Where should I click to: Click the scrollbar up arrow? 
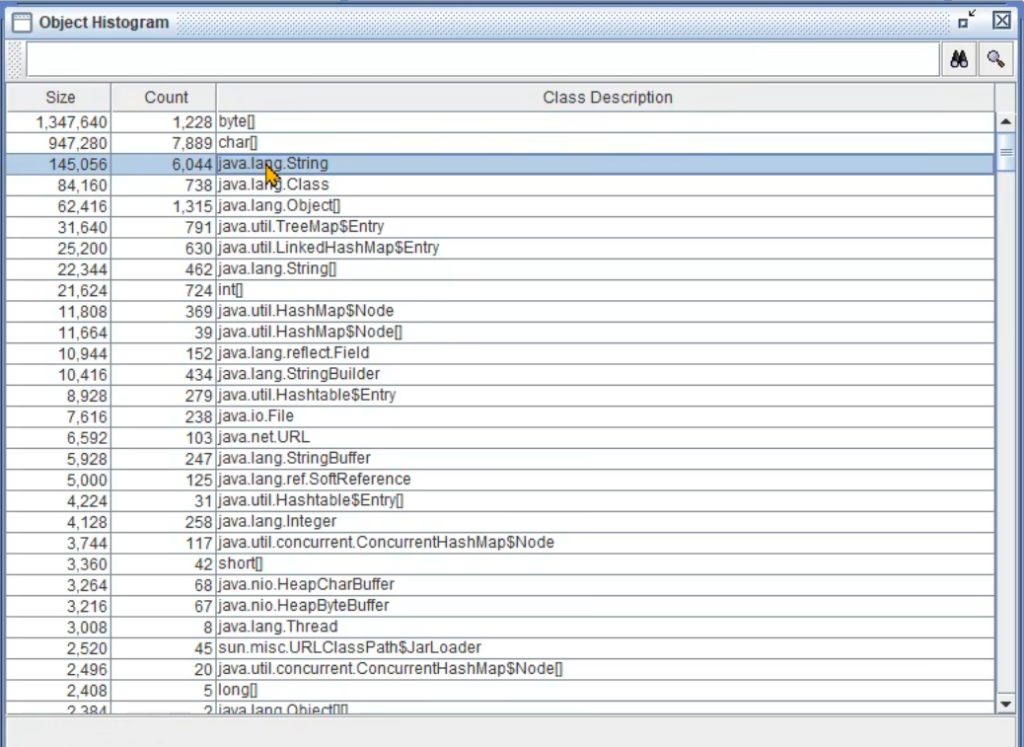coord(1006,122)
